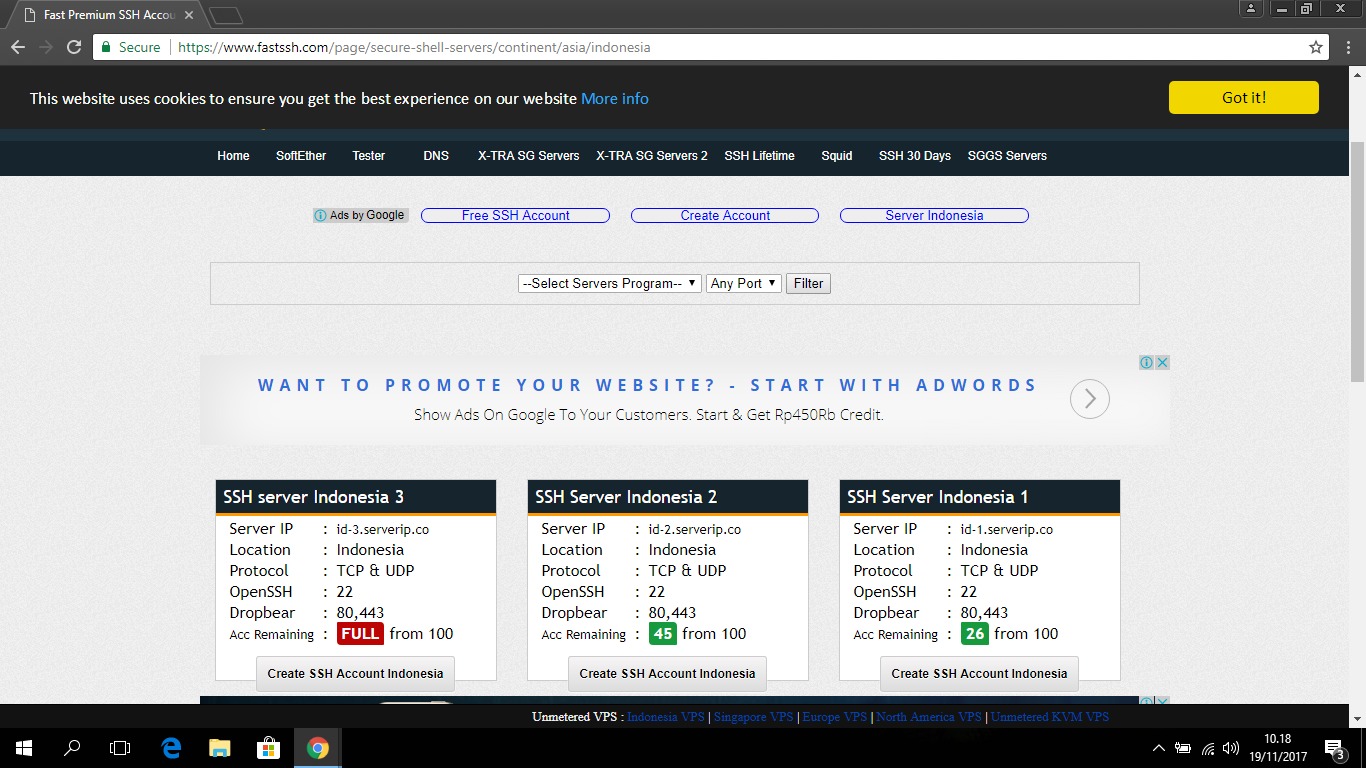Click server IP id-2.serverip.co
This screenshot has width=1366, height=768.
coord(695,529)
